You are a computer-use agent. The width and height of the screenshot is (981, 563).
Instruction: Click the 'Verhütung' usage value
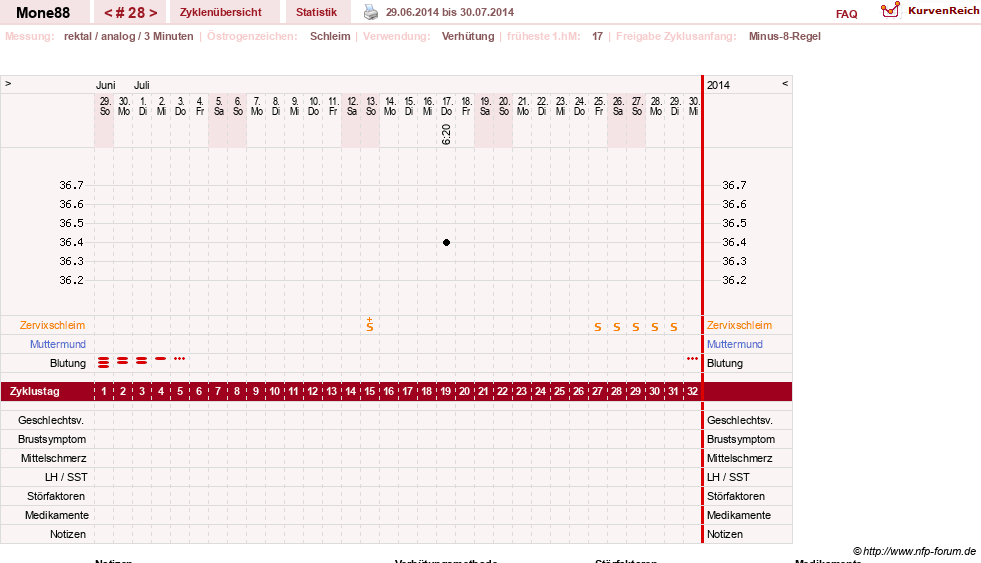(x=468, y=36)
